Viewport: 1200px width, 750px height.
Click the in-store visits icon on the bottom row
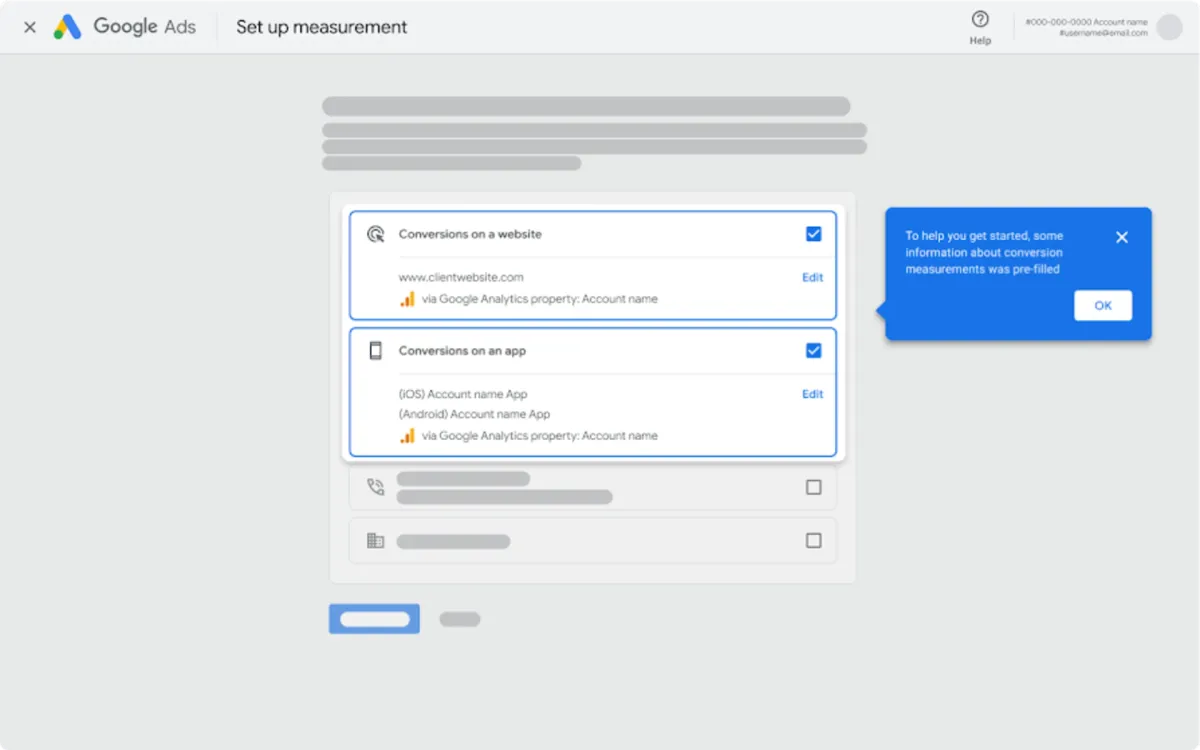375,540
